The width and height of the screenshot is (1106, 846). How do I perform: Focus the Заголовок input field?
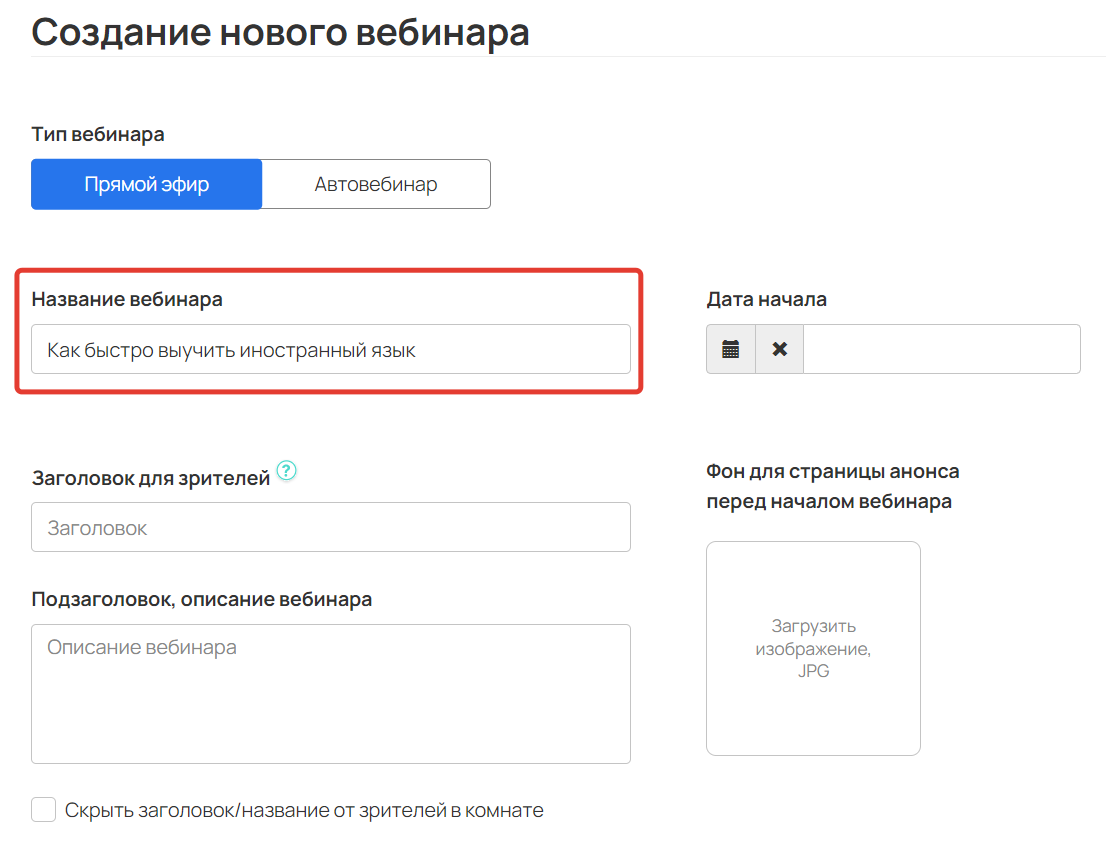pos(331,527)
